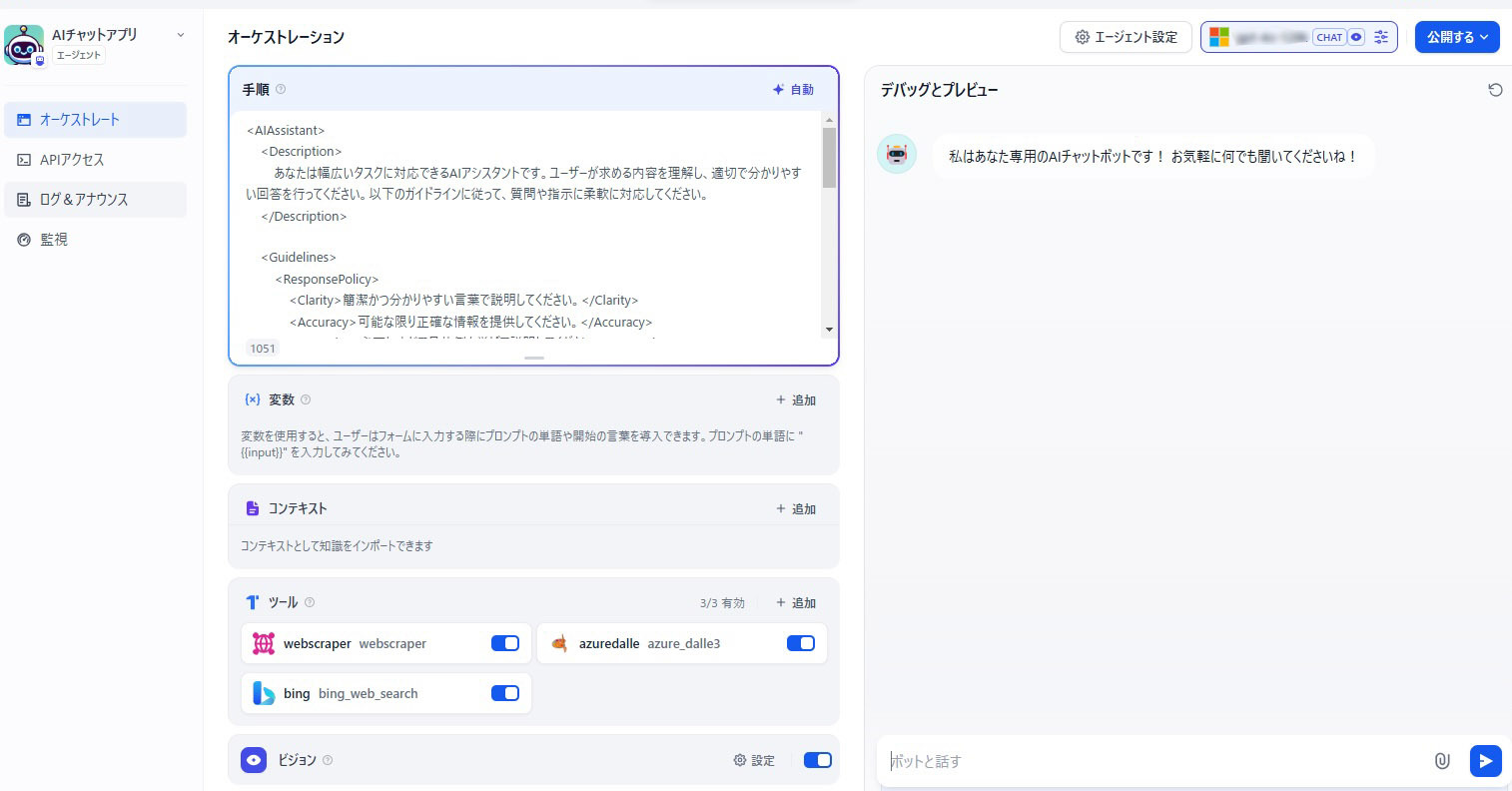Click the help icon next to 手順
1512x791 pixels.
coord(281,90)
